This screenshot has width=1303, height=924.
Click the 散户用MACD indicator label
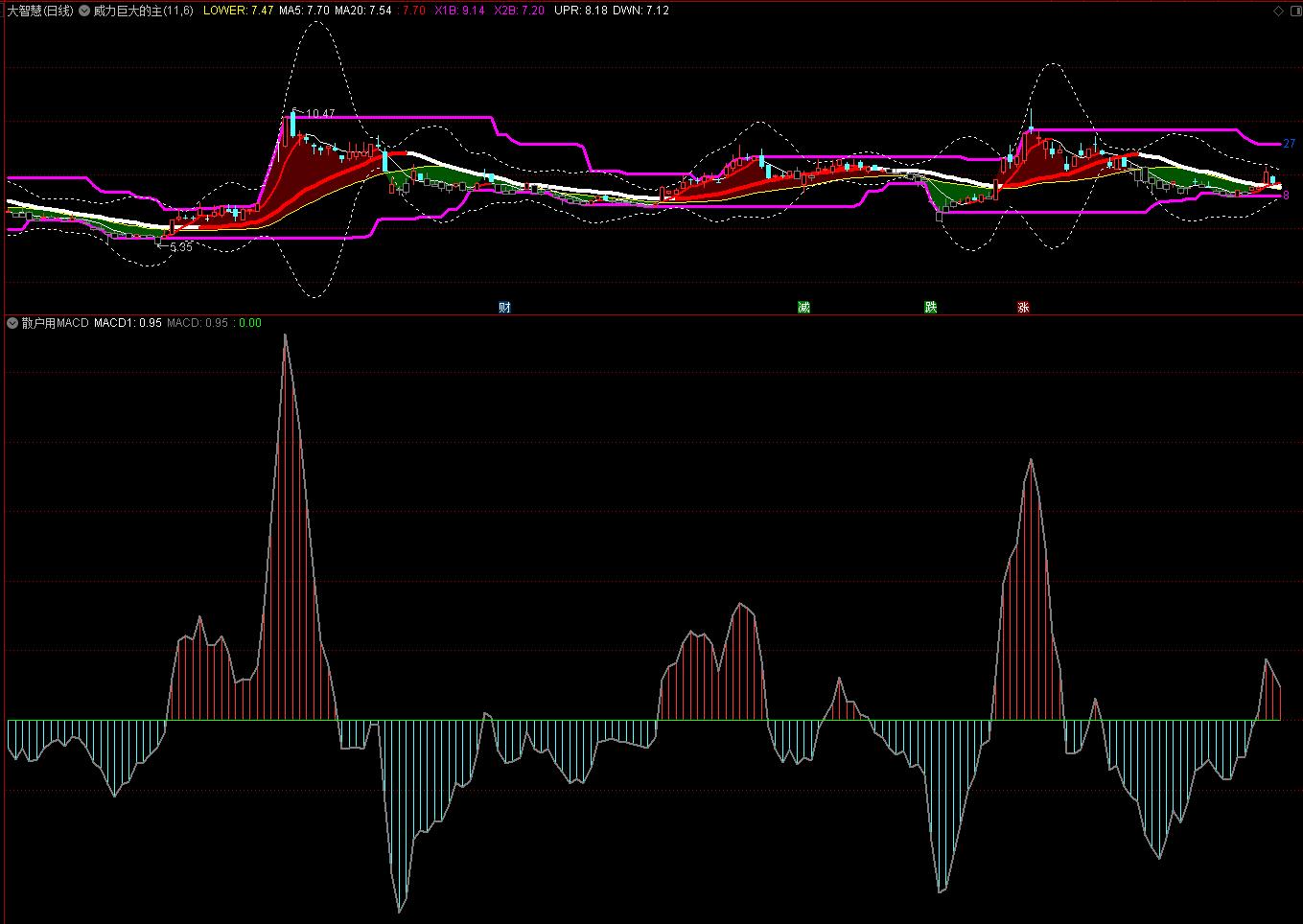tap(55, 323)
